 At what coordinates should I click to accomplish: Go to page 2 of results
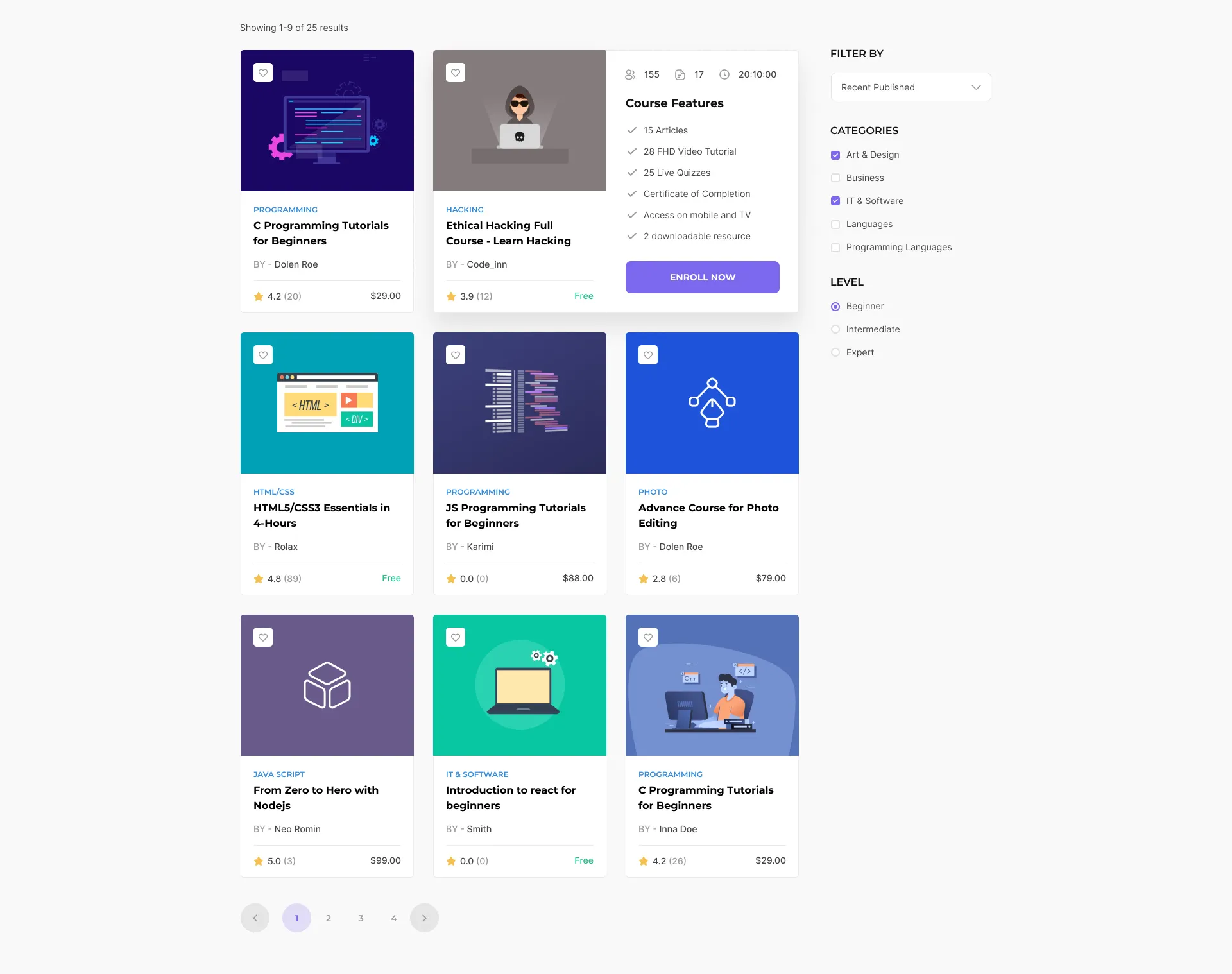tap(329, 918)
